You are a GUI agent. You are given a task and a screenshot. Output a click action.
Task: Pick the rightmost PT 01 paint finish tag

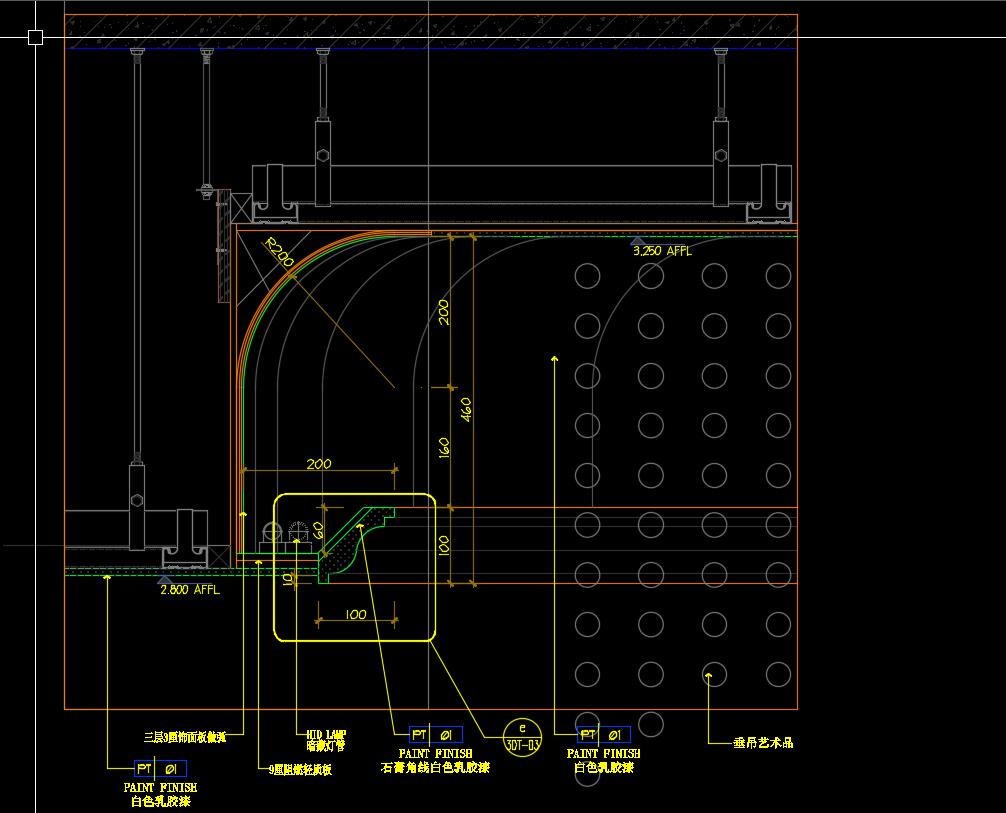coord(604,735)
